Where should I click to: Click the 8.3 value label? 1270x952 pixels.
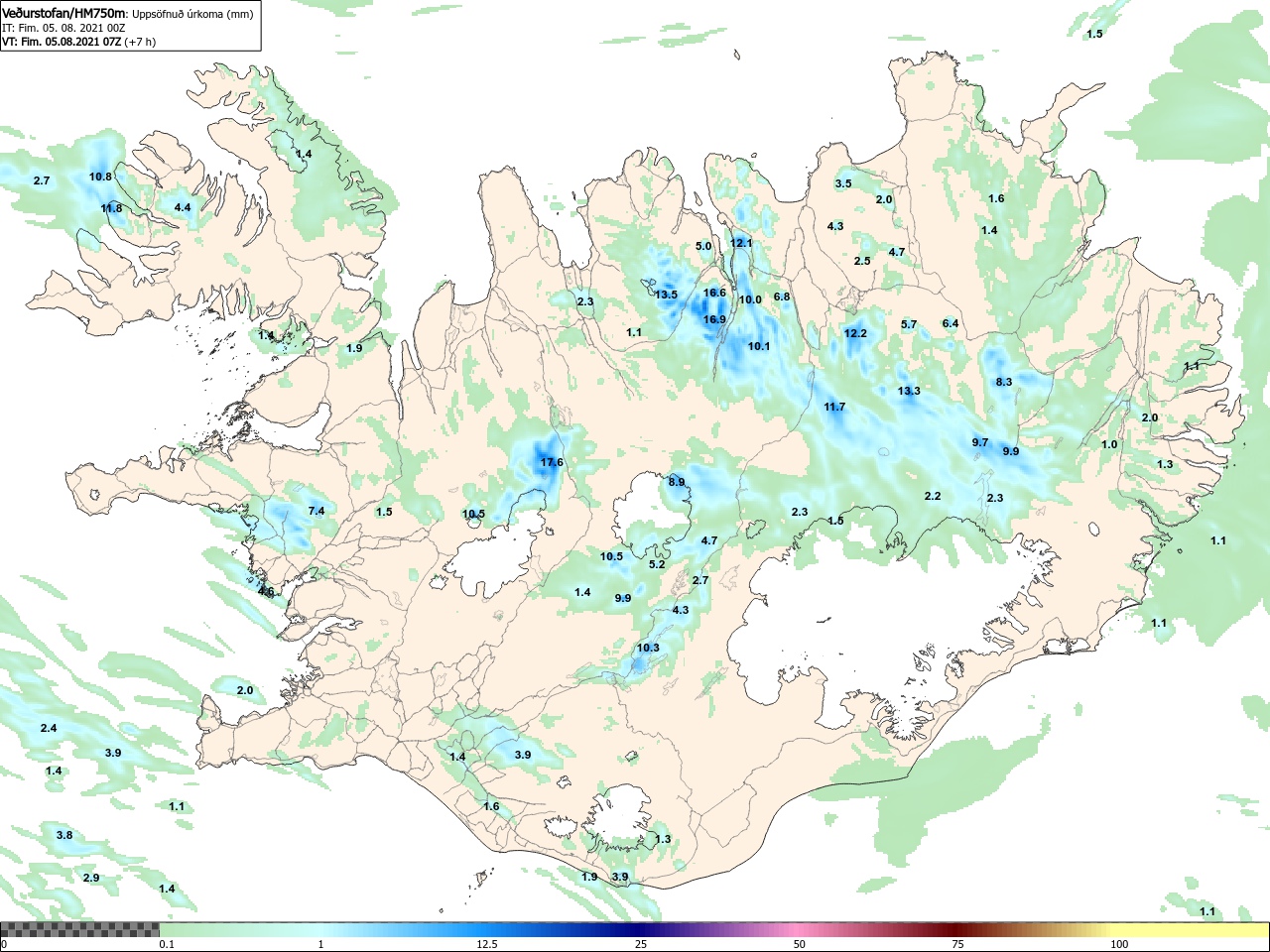[x=1004, y=382]
